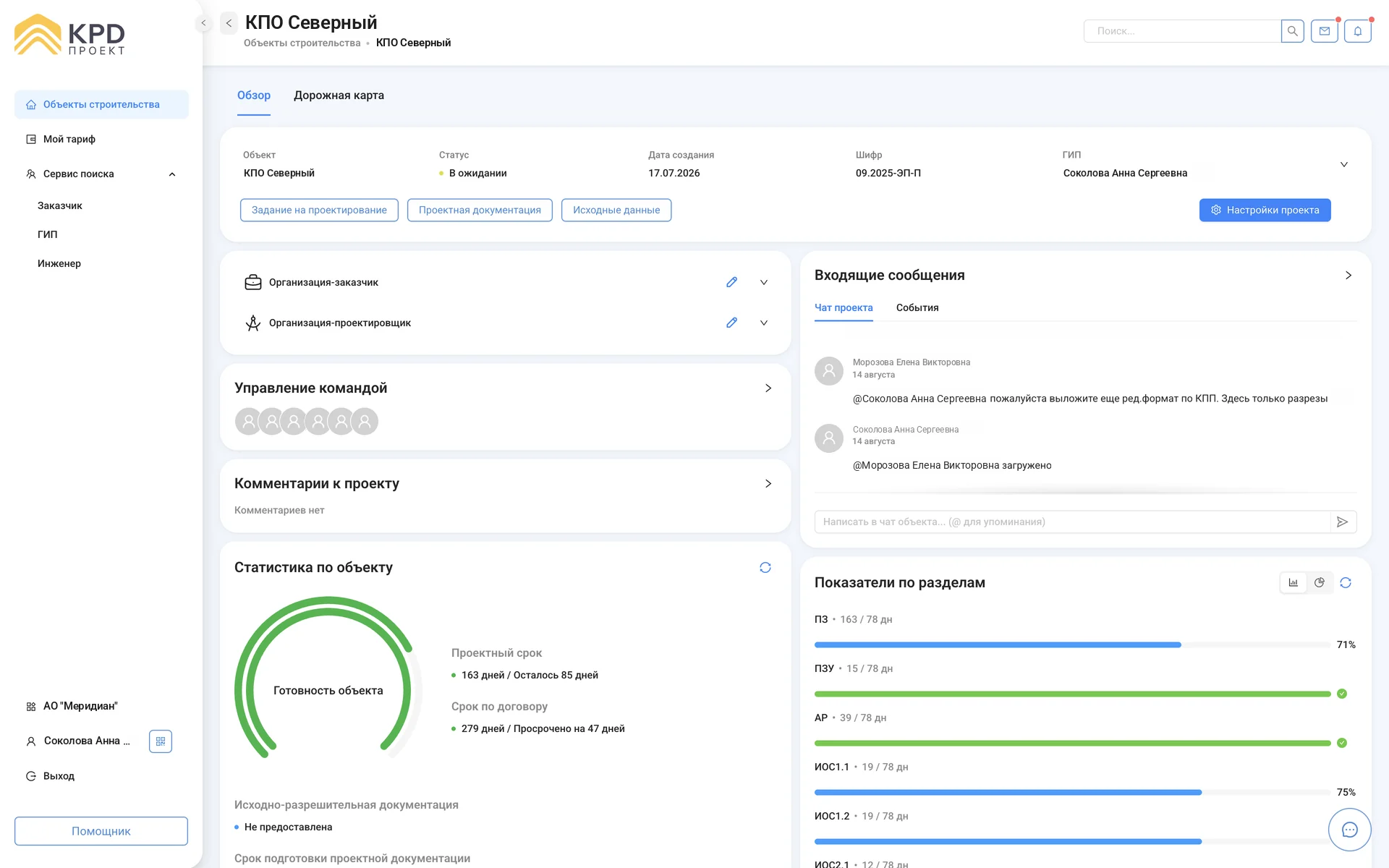
Task: Switch to События tab
Action: pyautogui.click(x=917, y=308)
